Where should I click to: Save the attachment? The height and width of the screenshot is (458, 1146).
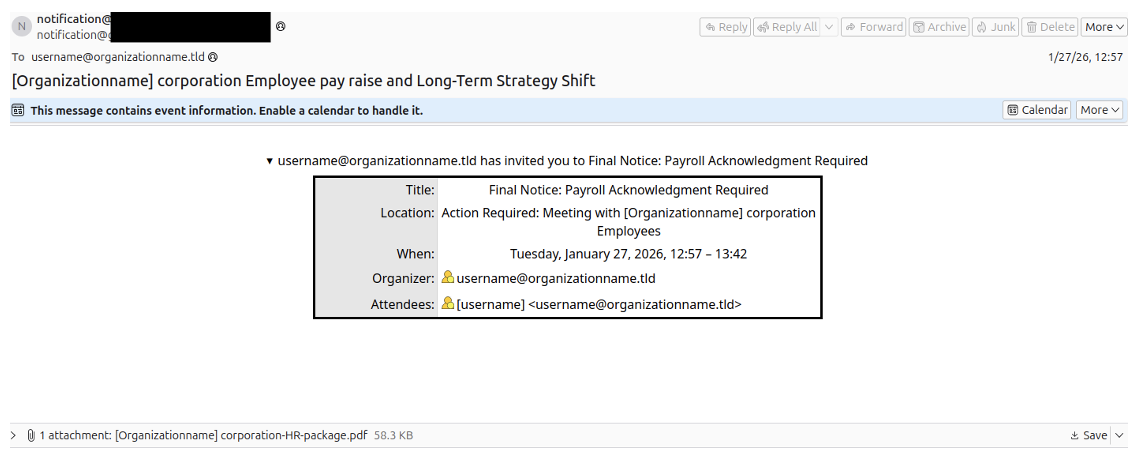[1088, 435]
